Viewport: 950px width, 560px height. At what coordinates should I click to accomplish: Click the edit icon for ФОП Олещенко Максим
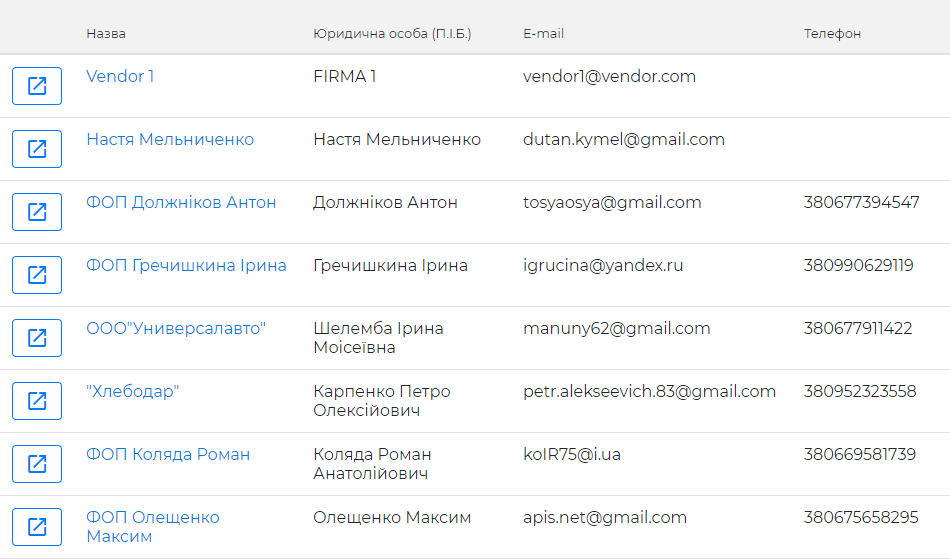(x=37, y=527)
